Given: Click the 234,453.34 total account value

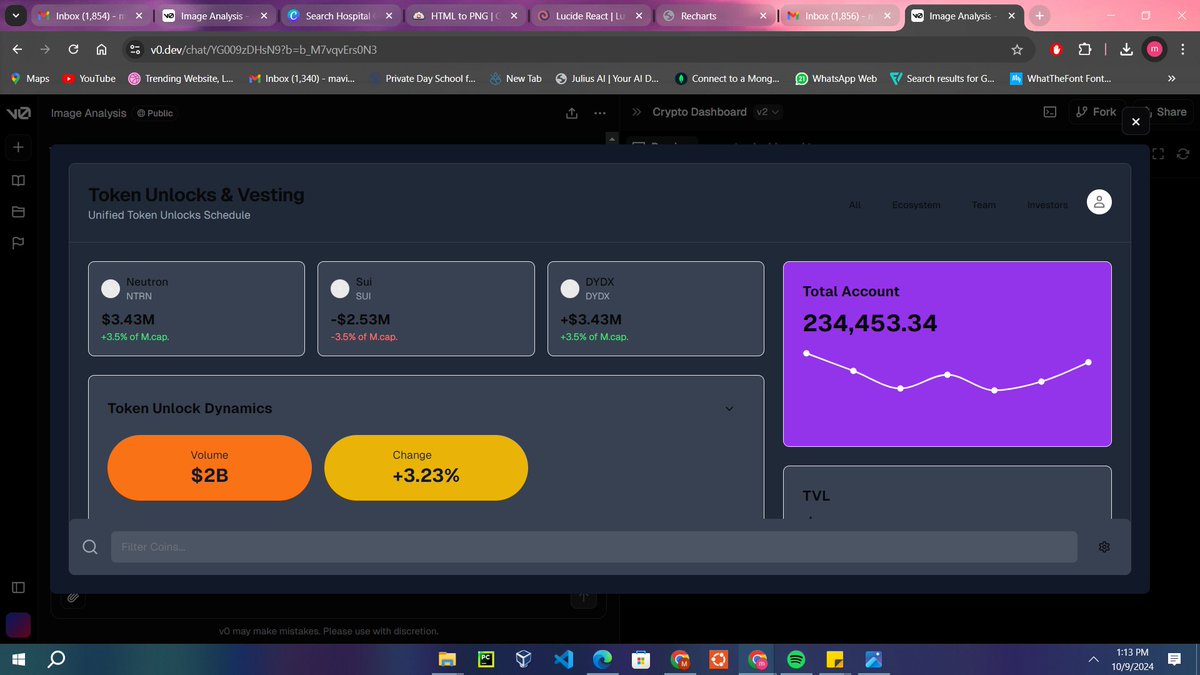Looking at the screenshot, I should click(x=870, y=323).
